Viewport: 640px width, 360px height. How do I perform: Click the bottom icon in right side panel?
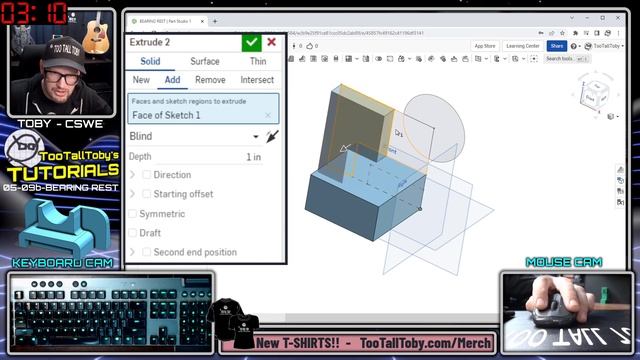[x=620, y=202]
